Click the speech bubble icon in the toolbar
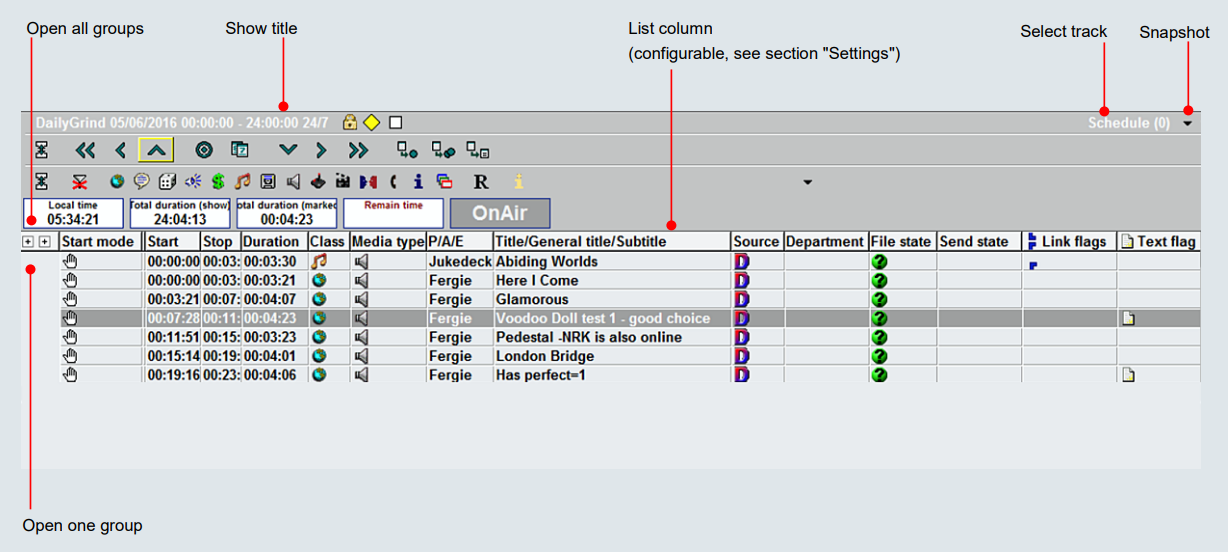 pyautogui.click(x=142, y=182)
